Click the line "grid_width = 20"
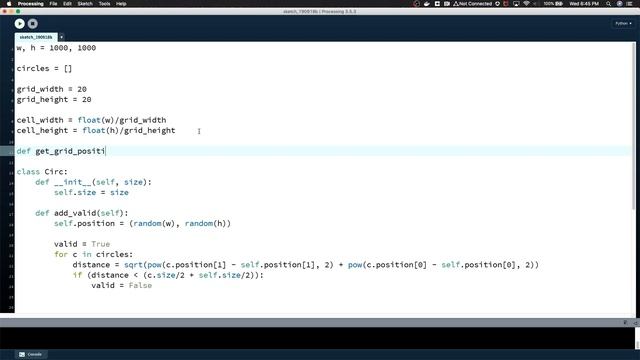The height and width of the screenshot is (360, 640). tap(51, 89)
